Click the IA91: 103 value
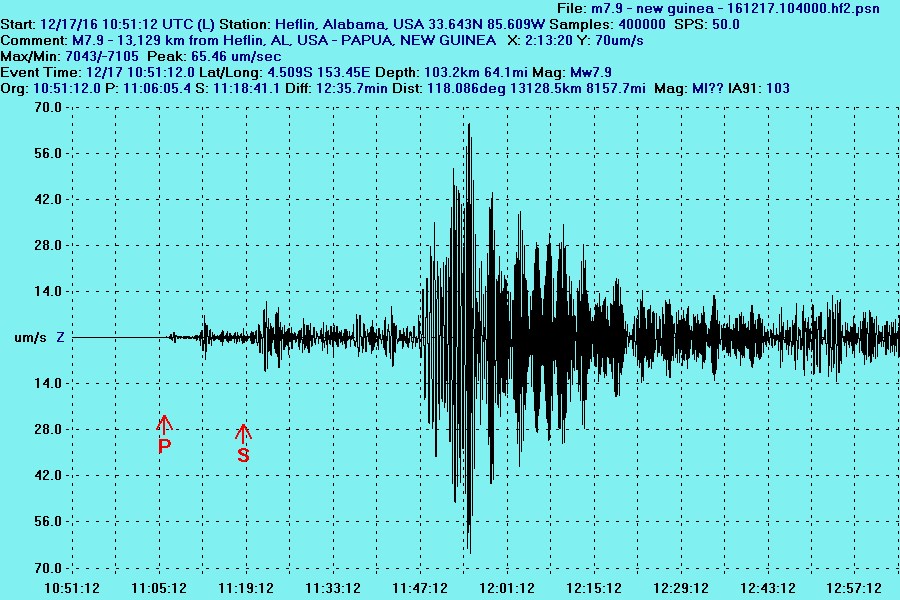Screen dimensions: 900x600 pyautogui.click(x=759, y=88)
